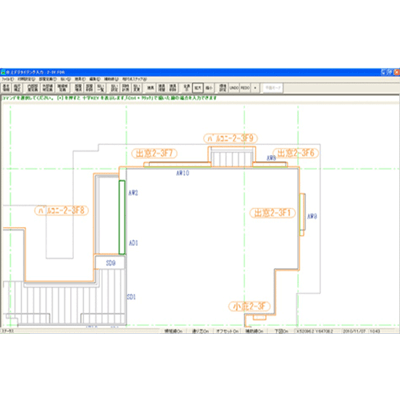Open the small dropdown arrow next to REDO
The width and height of the screenshot is (400, 400).
(255, 88)
